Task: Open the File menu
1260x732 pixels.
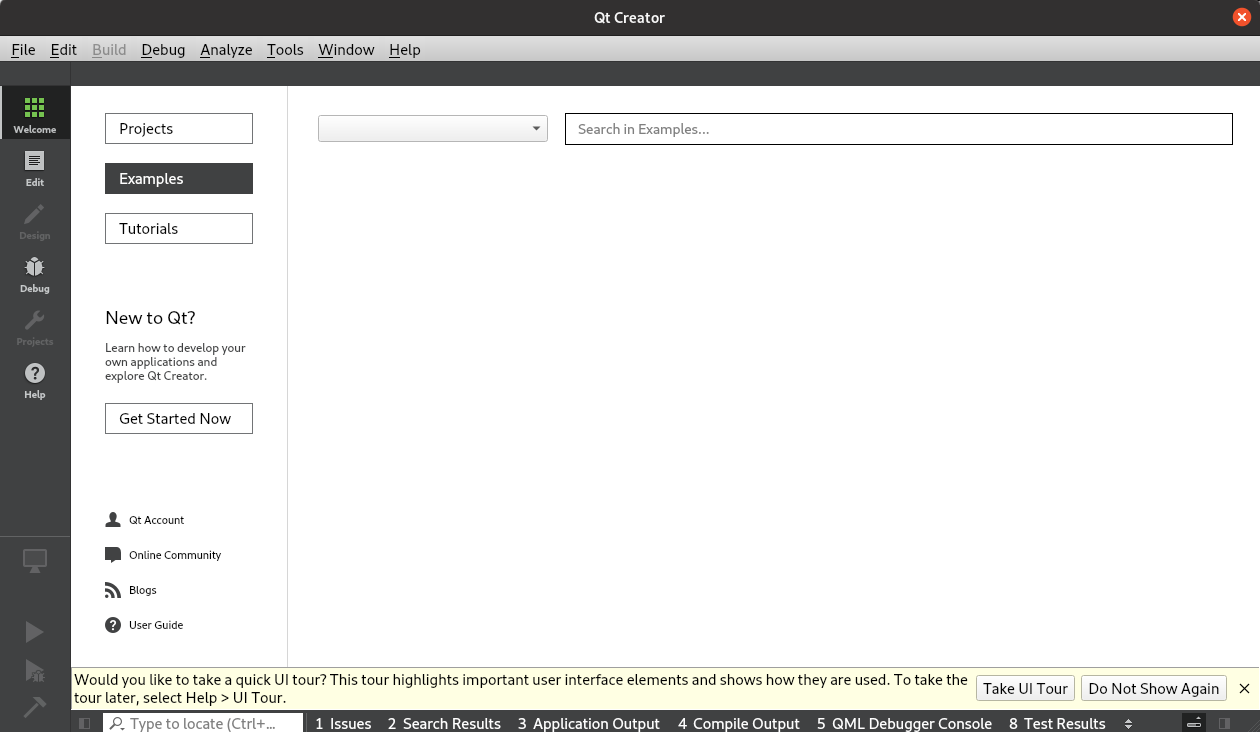Action: (23, 49)
